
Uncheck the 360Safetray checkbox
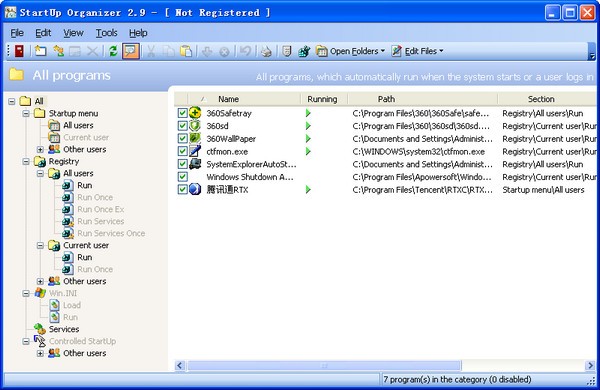tap(183, 113)
